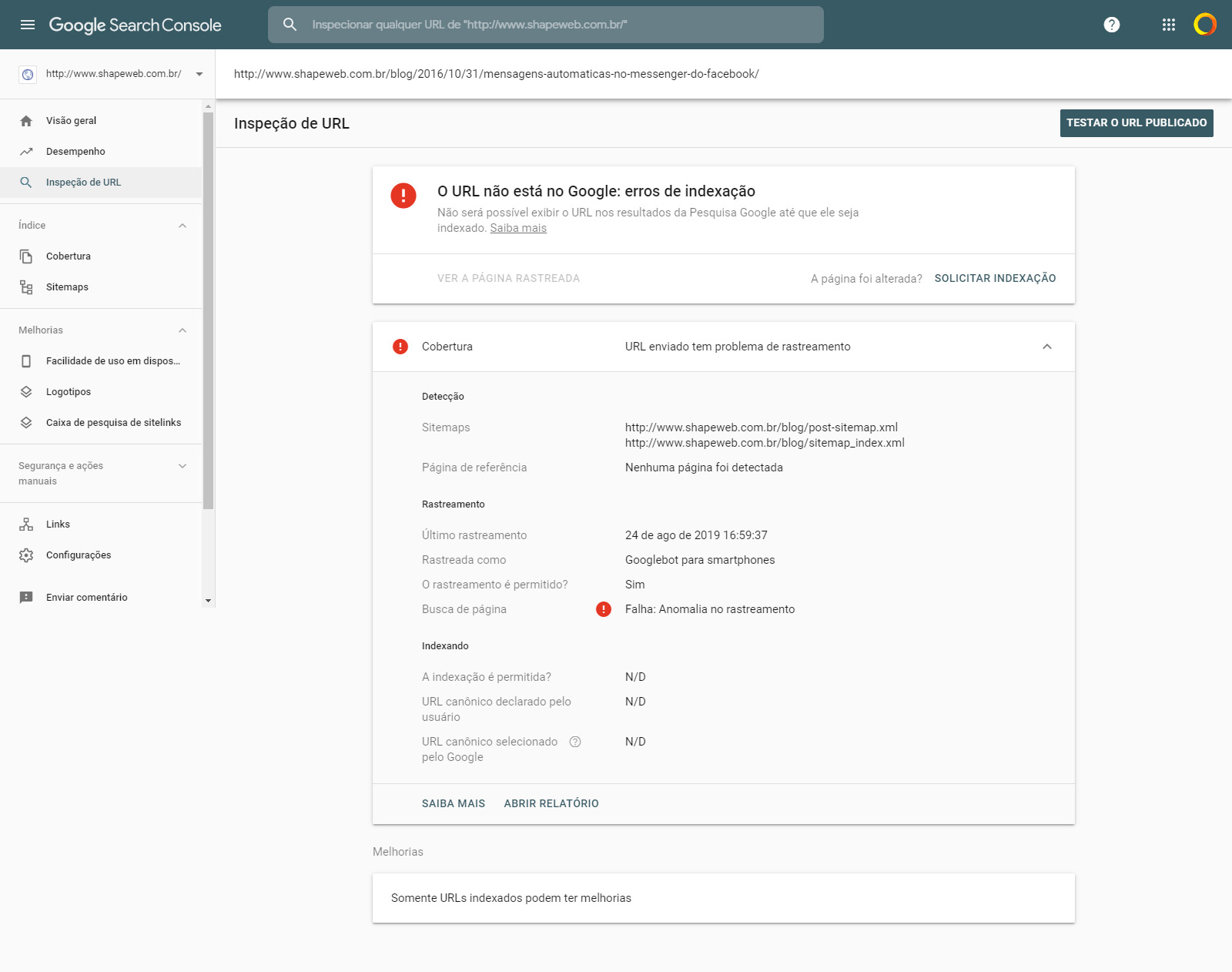Open the property selector dropdown arrow
The width and height of the screenshot is (1232, 972).
point(199,74)
